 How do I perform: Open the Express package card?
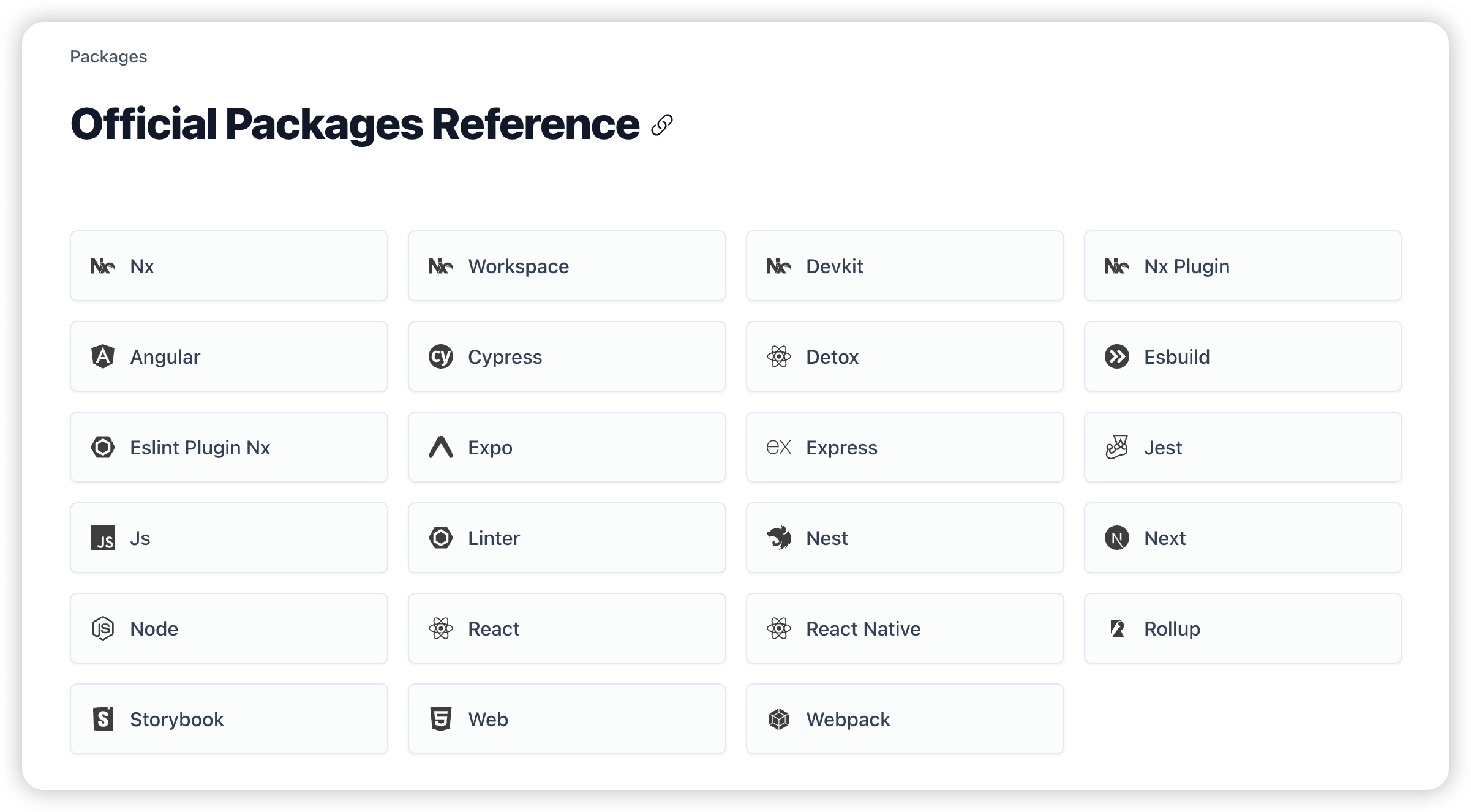(x=905, y=447)
